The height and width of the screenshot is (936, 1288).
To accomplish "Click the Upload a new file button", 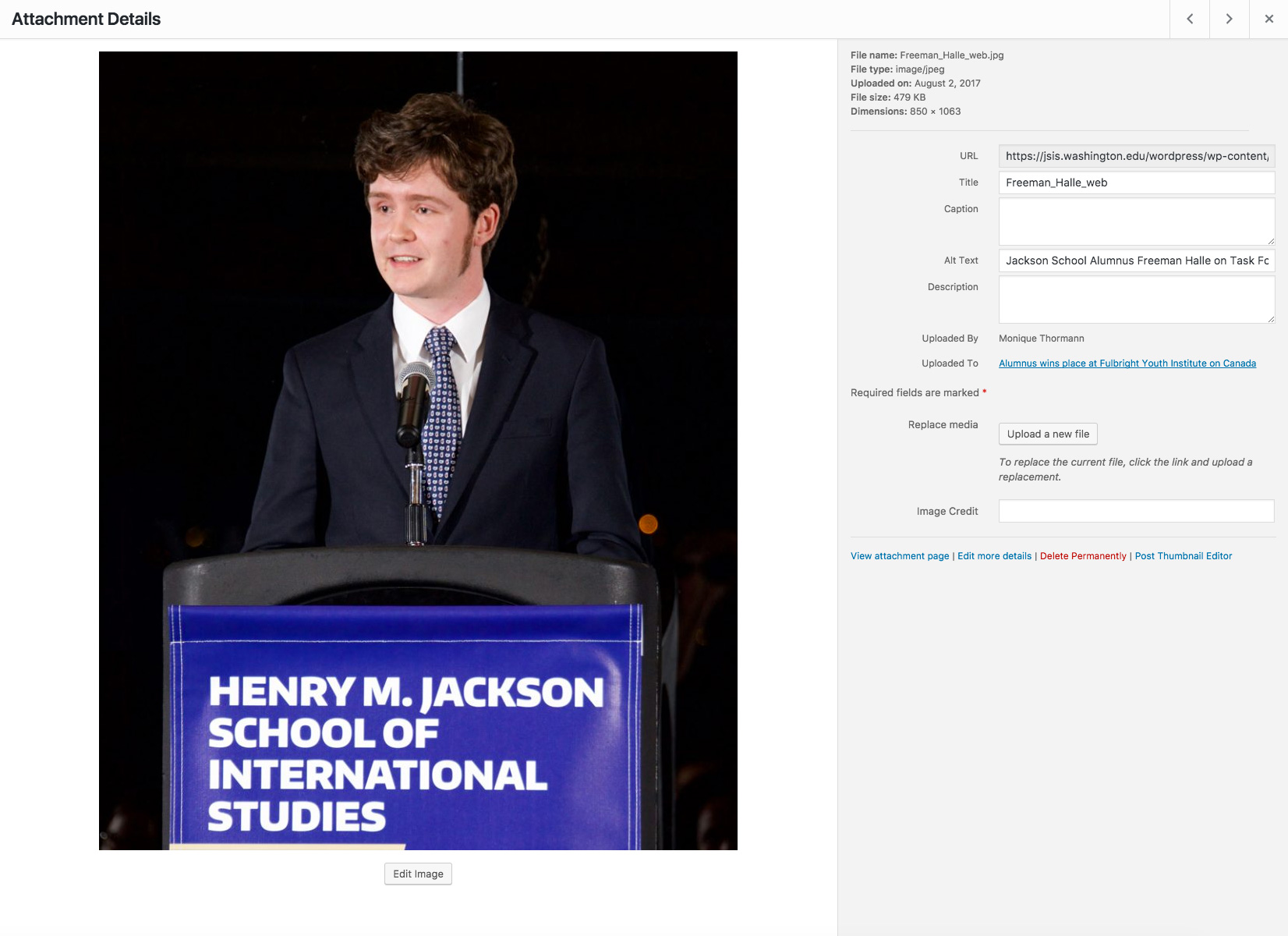I will (1048, 434).
